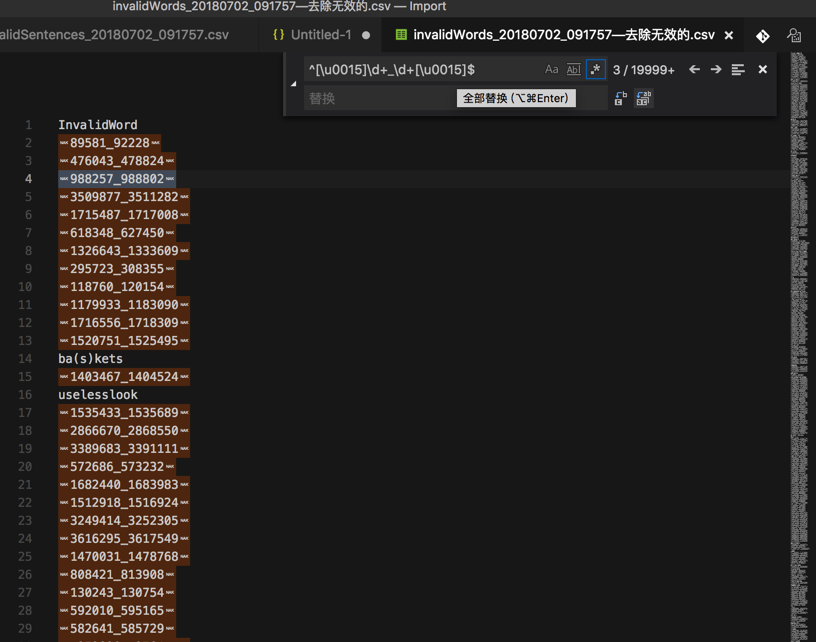816x642 pixels.
Task: Focus the regex search input field
Action: tap(423, 70)
